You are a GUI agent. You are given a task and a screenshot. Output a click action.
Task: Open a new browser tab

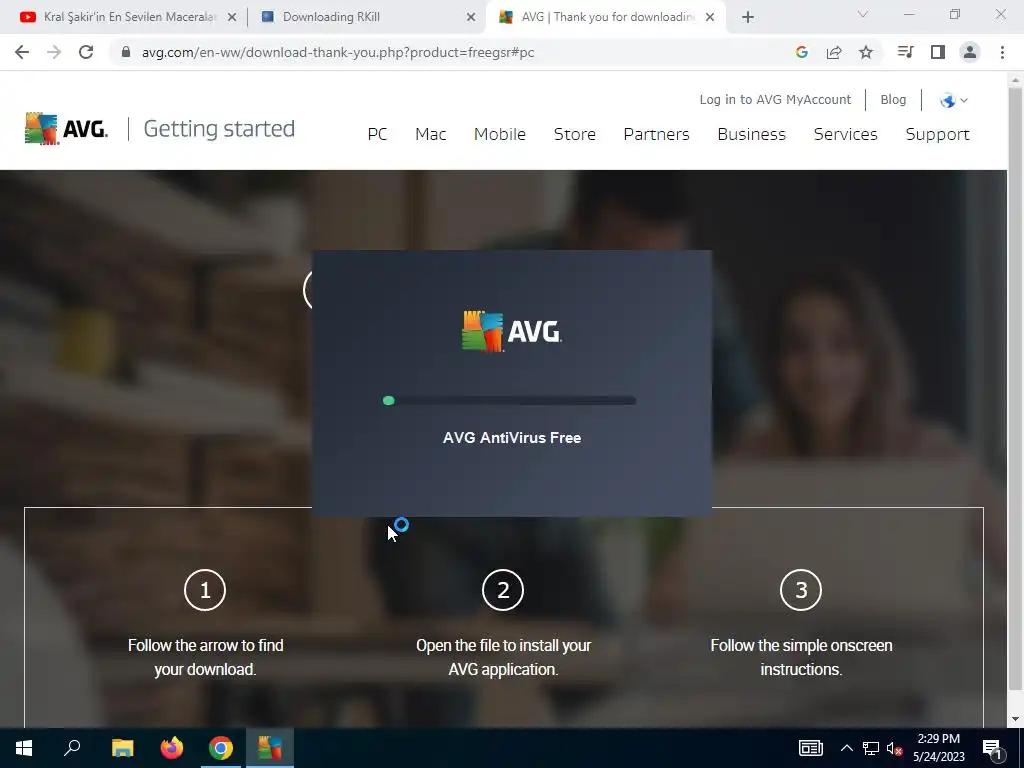[748, 17]
